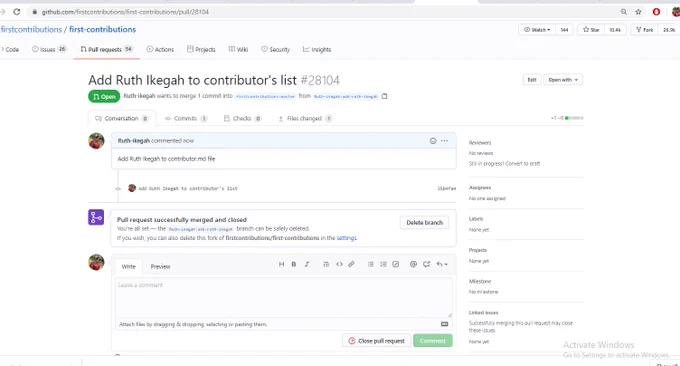Screen dimensions: 680x366
Task: Insert a bulleted list
Action: 371,264
